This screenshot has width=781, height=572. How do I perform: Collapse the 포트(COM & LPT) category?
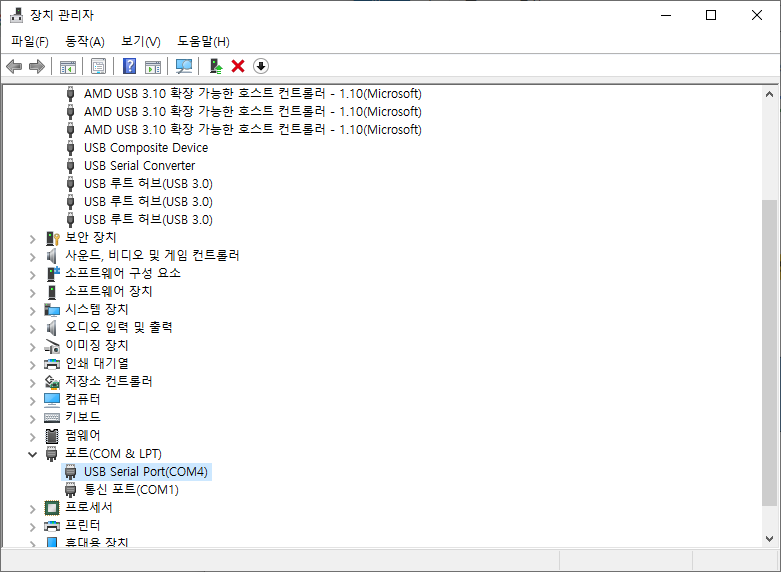tap(33, 454)
